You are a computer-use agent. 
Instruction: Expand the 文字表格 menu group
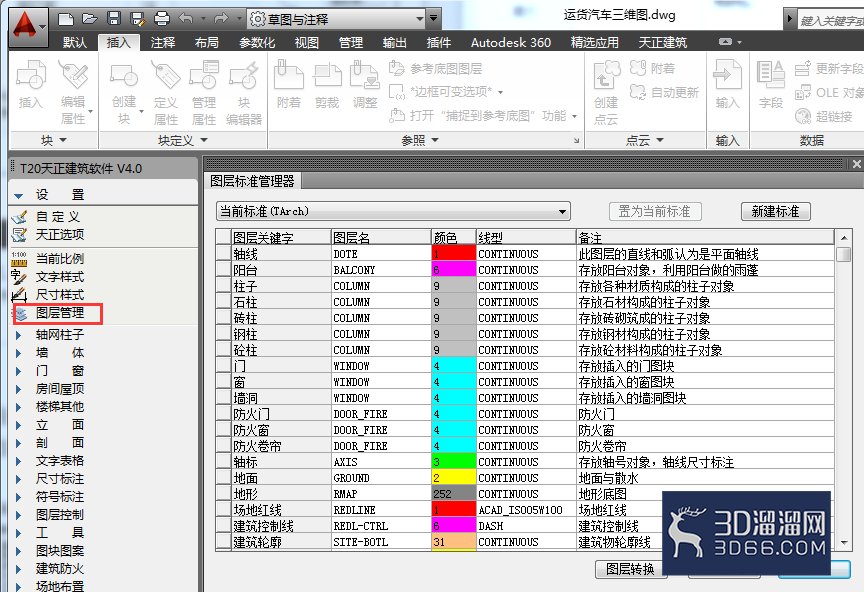(19, 461)
